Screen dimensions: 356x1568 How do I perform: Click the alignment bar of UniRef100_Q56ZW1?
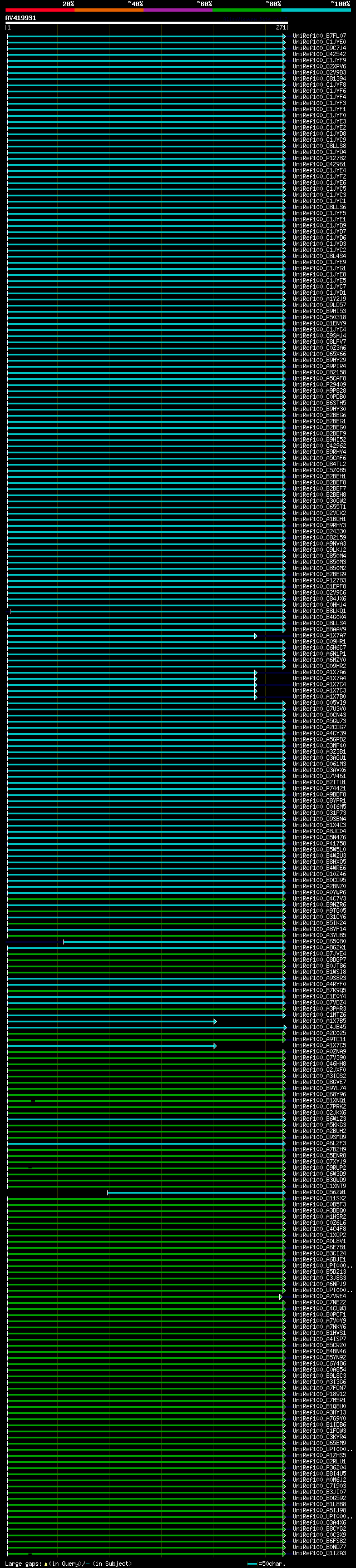point(196,1193)
